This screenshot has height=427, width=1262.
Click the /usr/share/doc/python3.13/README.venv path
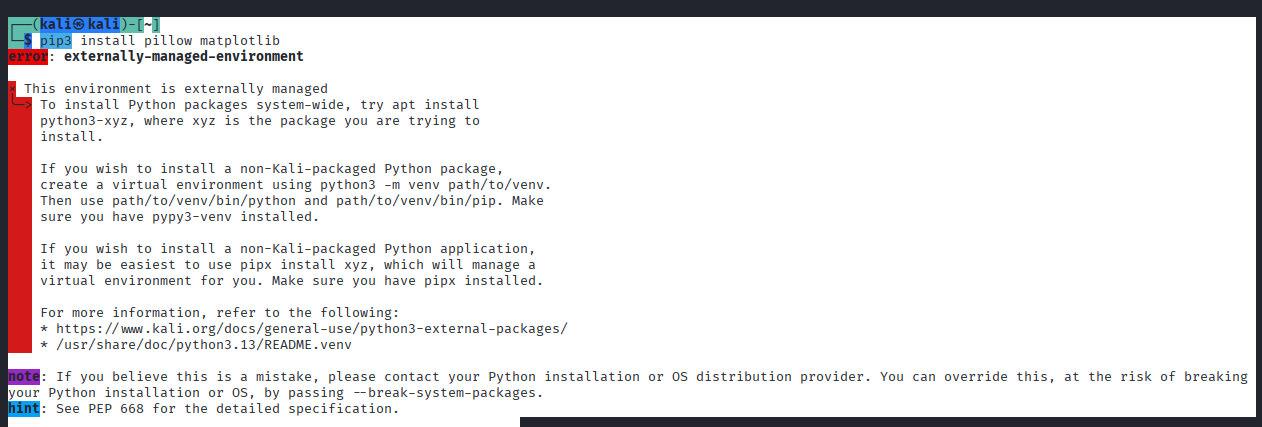(x=204, y=344)
